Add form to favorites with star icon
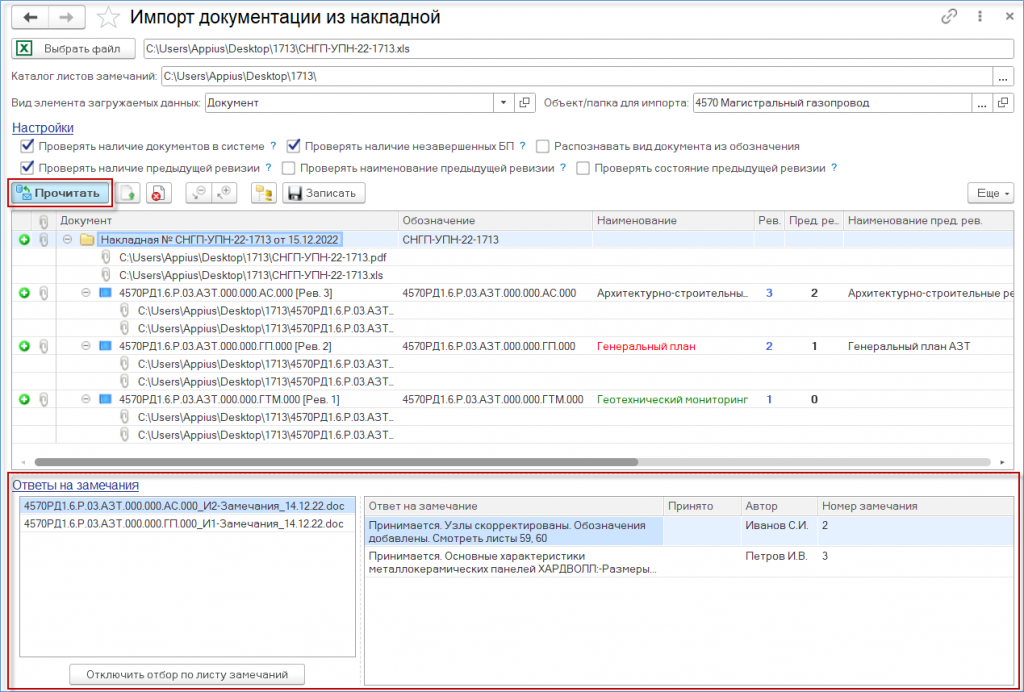 112,18
